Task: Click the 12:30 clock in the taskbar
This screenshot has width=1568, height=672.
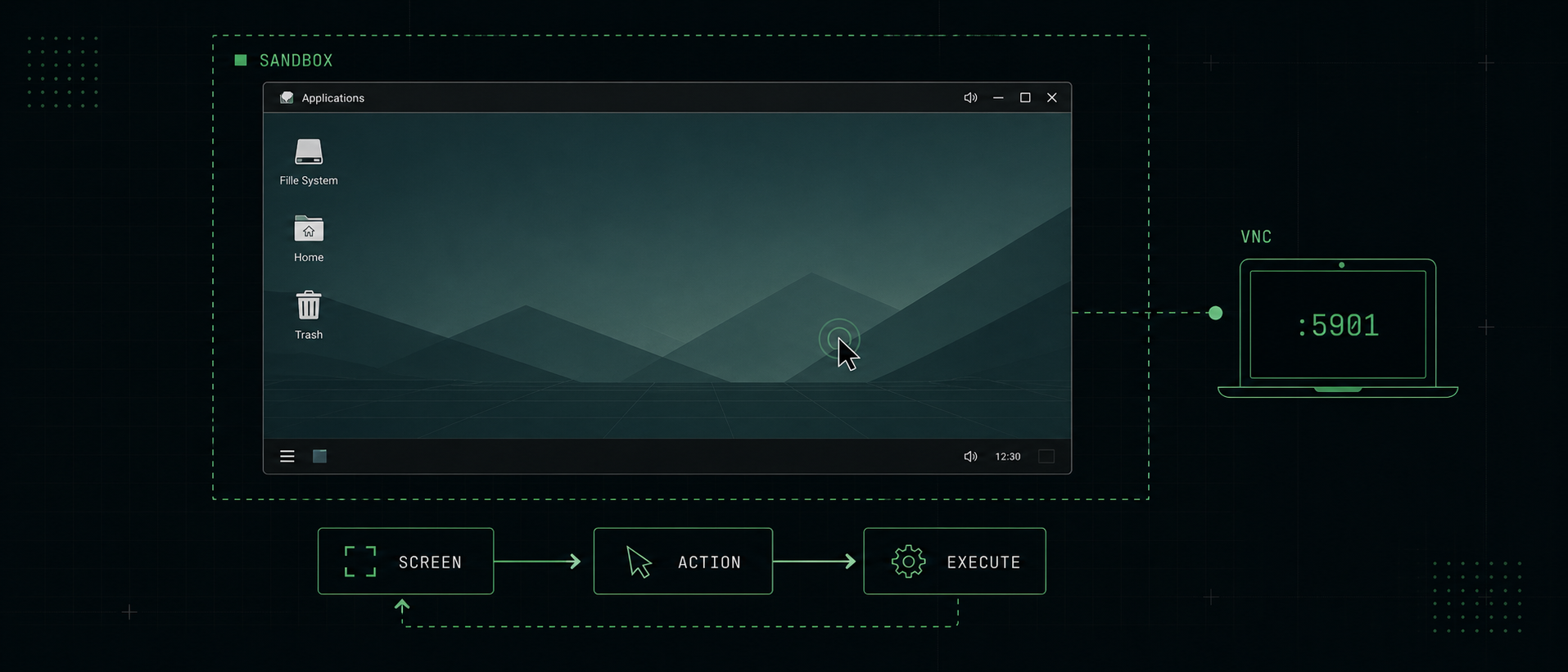Action: click(1007, 457)
